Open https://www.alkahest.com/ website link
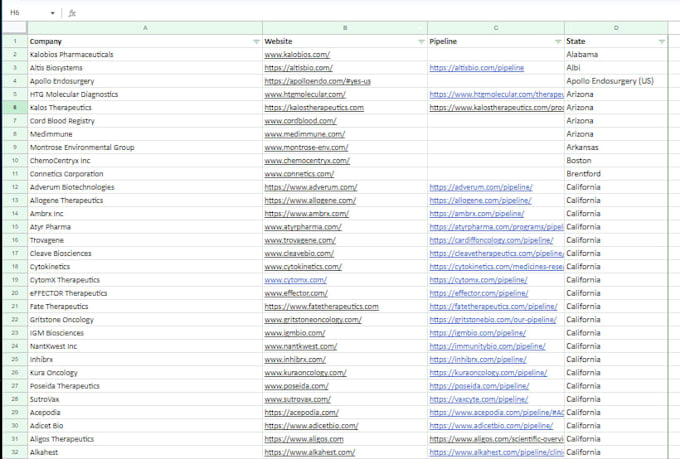This screenshot has width=680, height=459. click(310, 452)
